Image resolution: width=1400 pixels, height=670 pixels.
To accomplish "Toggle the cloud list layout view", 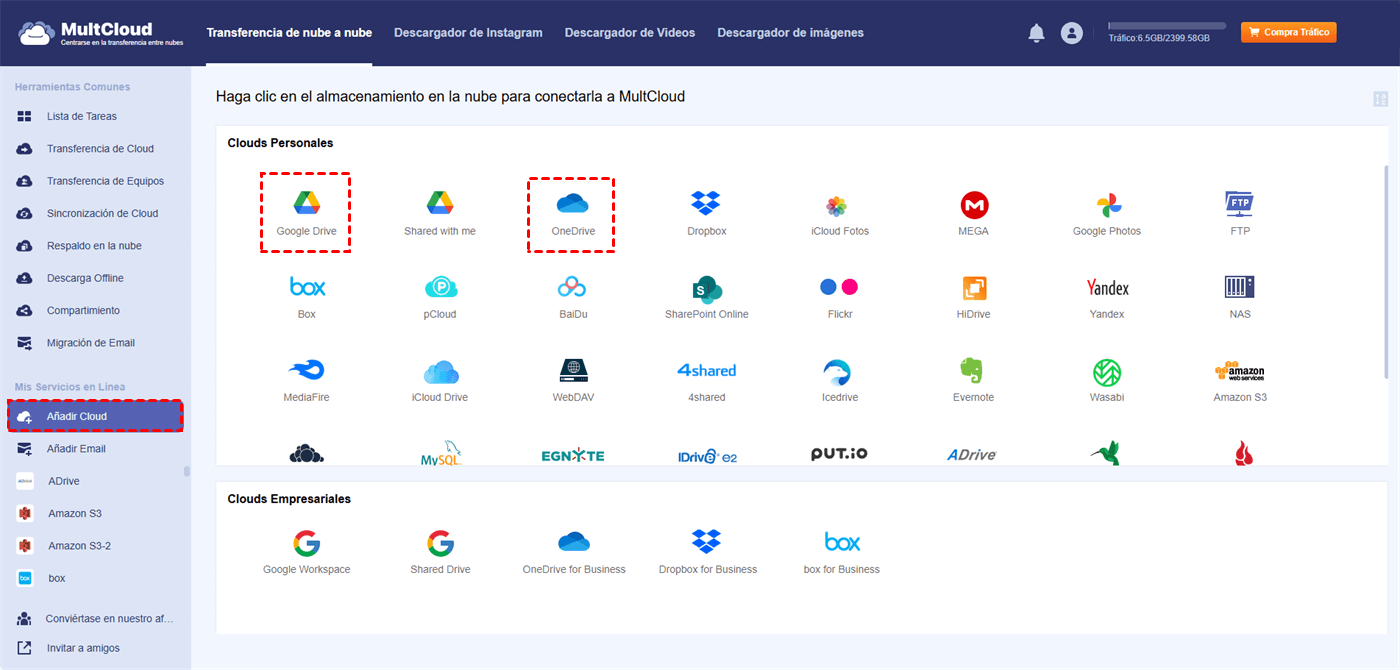I will pos(1380,99).
